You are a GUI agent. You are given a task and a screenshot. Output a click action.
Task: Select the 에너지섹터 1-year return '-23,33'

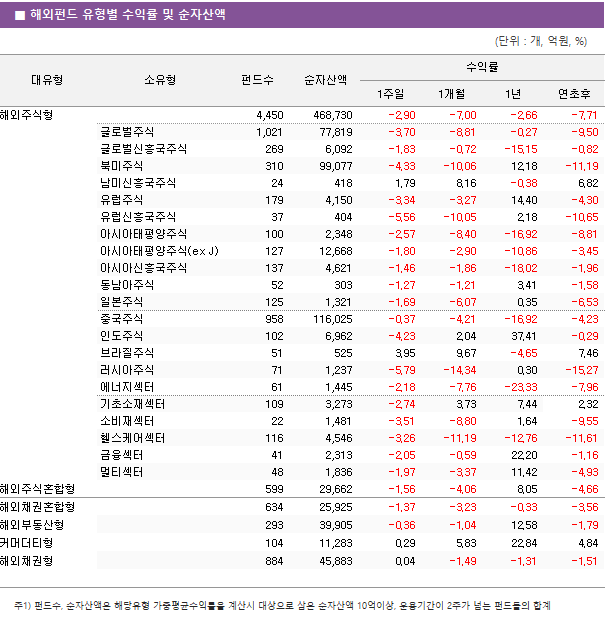pyautogui.click(x=521, y=387)
